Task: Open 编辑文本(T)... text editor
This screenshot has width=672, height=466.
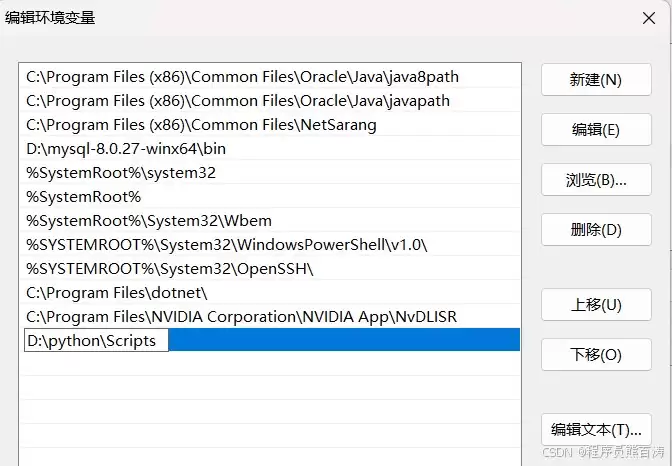Action: (x=596, y=429)
